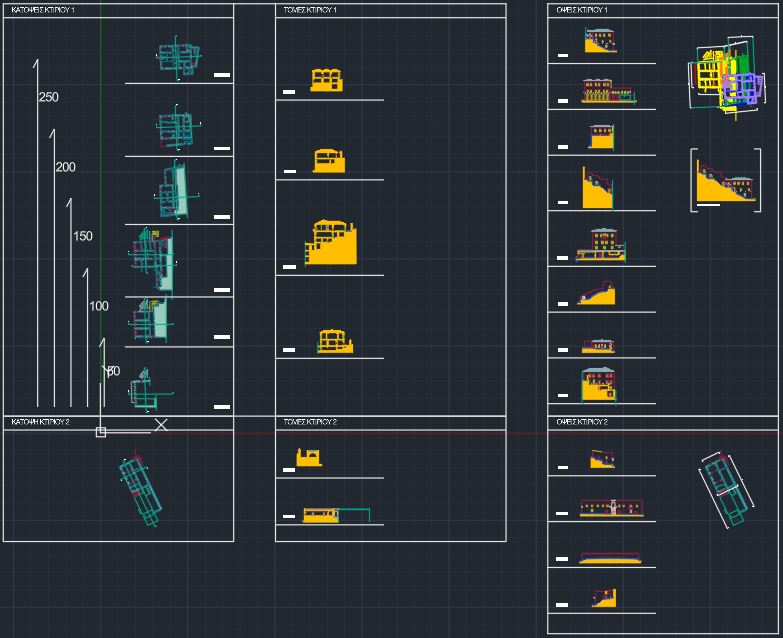783x638 pixels.
Task: Select the 100 dimension label
Action: pos(99,306)
